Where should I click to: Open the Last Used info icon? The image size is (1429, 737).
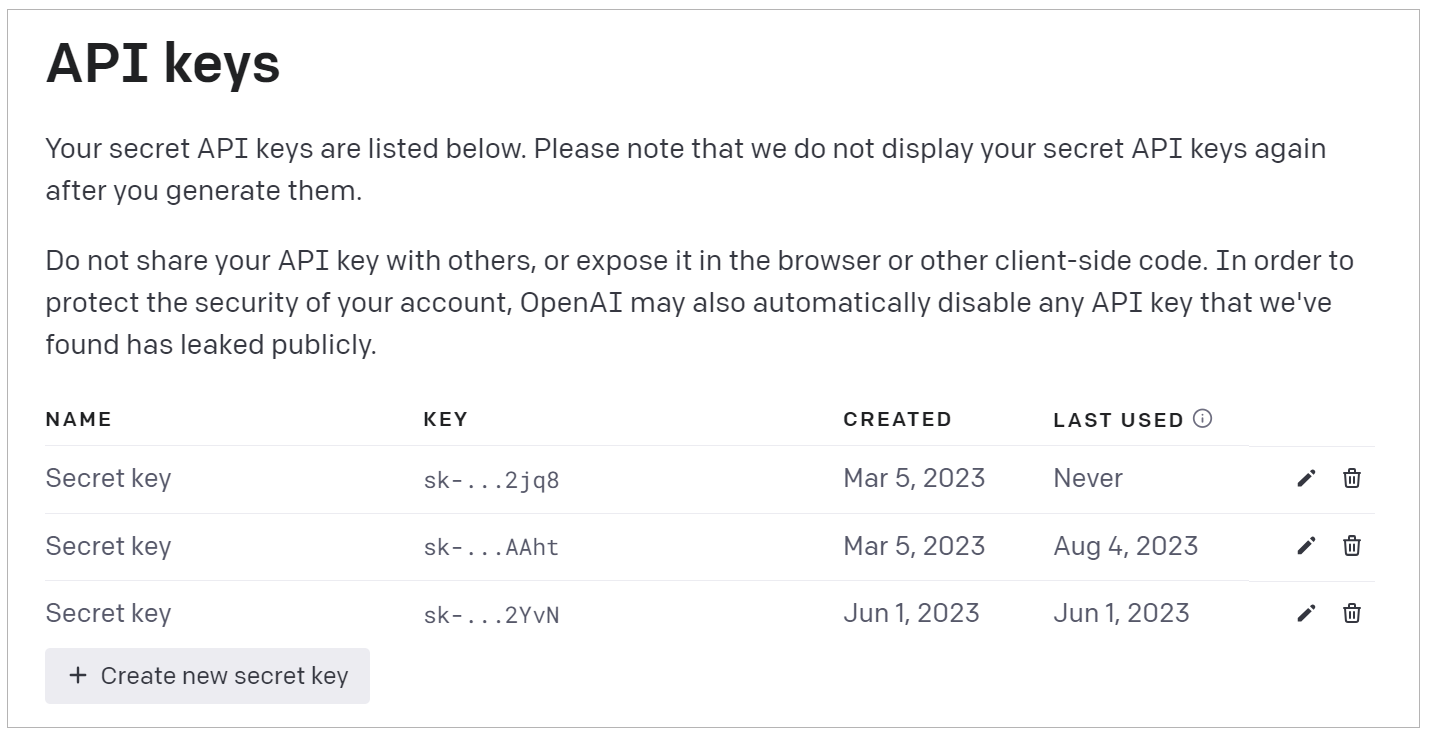point(1203,419)
